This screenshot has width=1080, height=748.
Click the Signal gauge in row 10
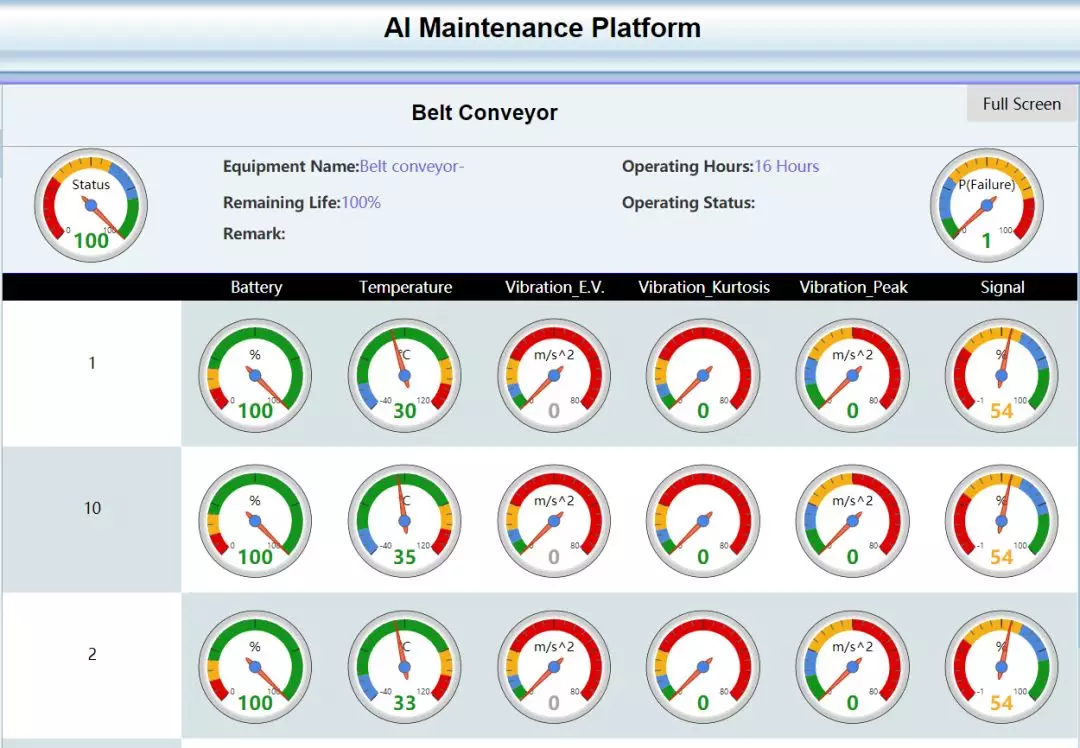click(1001, 521)
